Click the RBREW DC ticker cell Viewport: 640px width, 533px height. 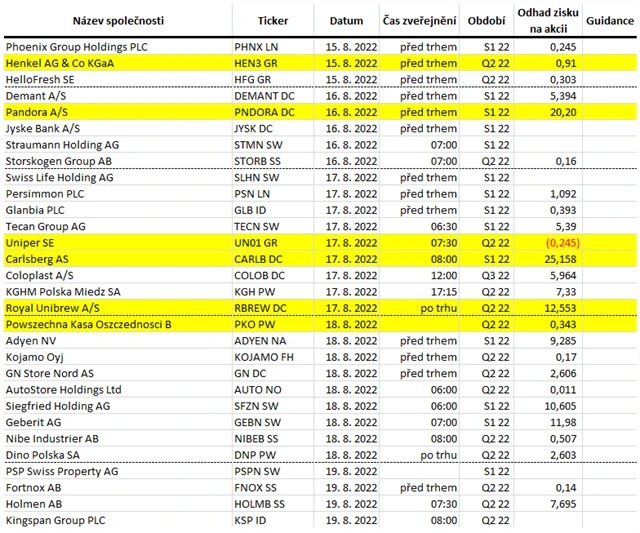tap(261, 307)
